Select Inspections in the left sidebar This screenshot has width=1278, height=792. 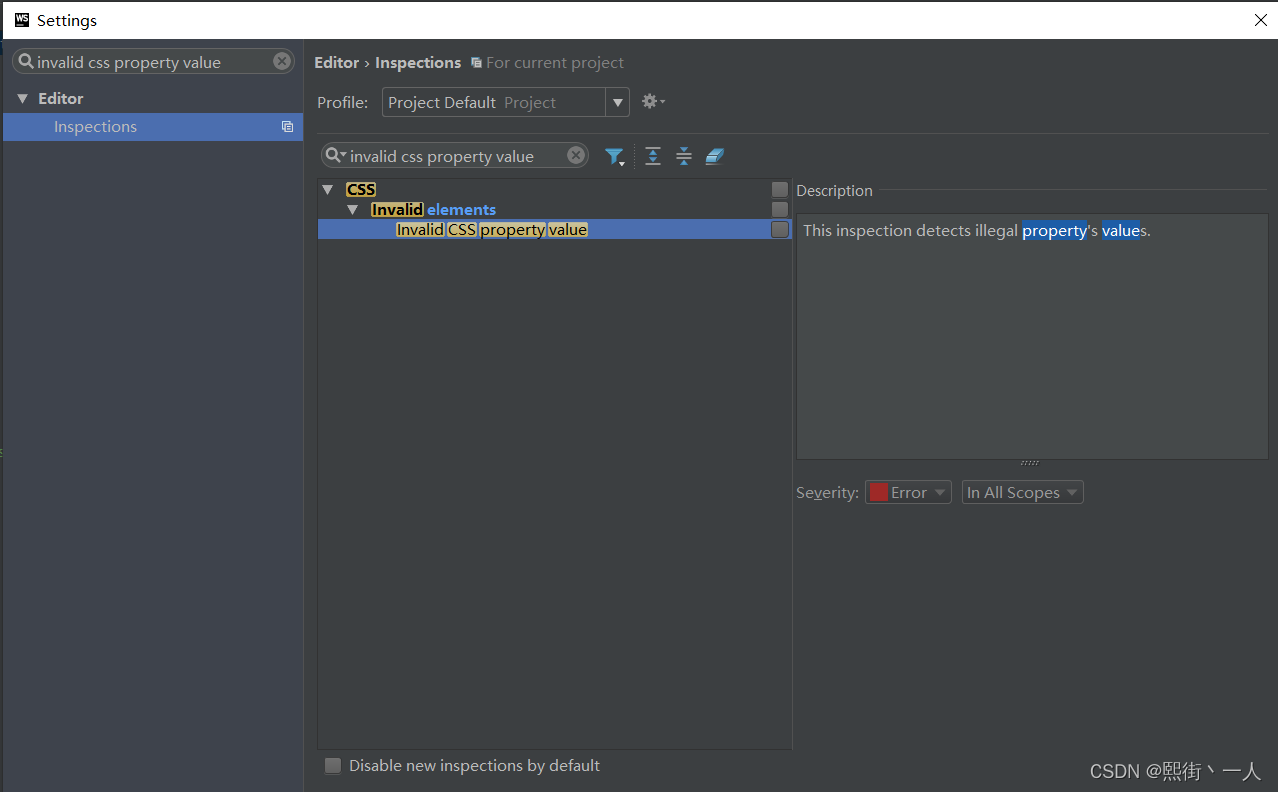95,127
